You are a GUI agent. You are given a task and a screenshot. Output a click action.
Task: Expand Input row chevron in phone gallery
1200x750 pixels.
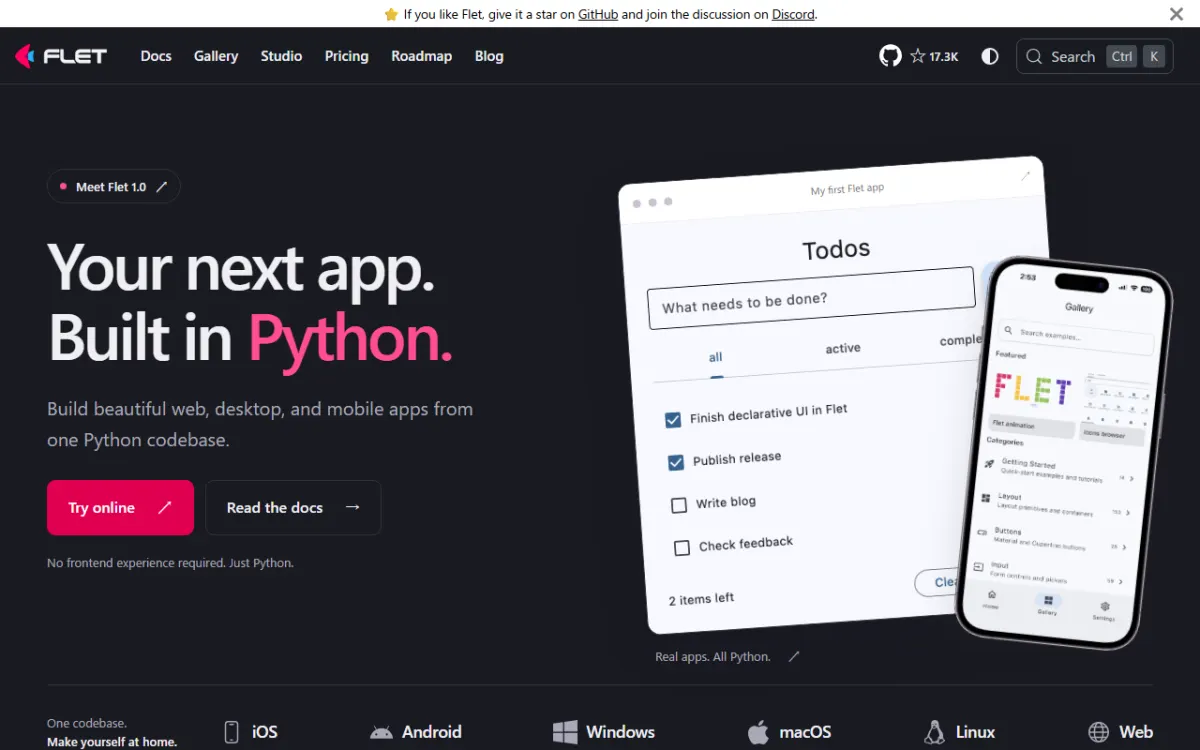1121,581
